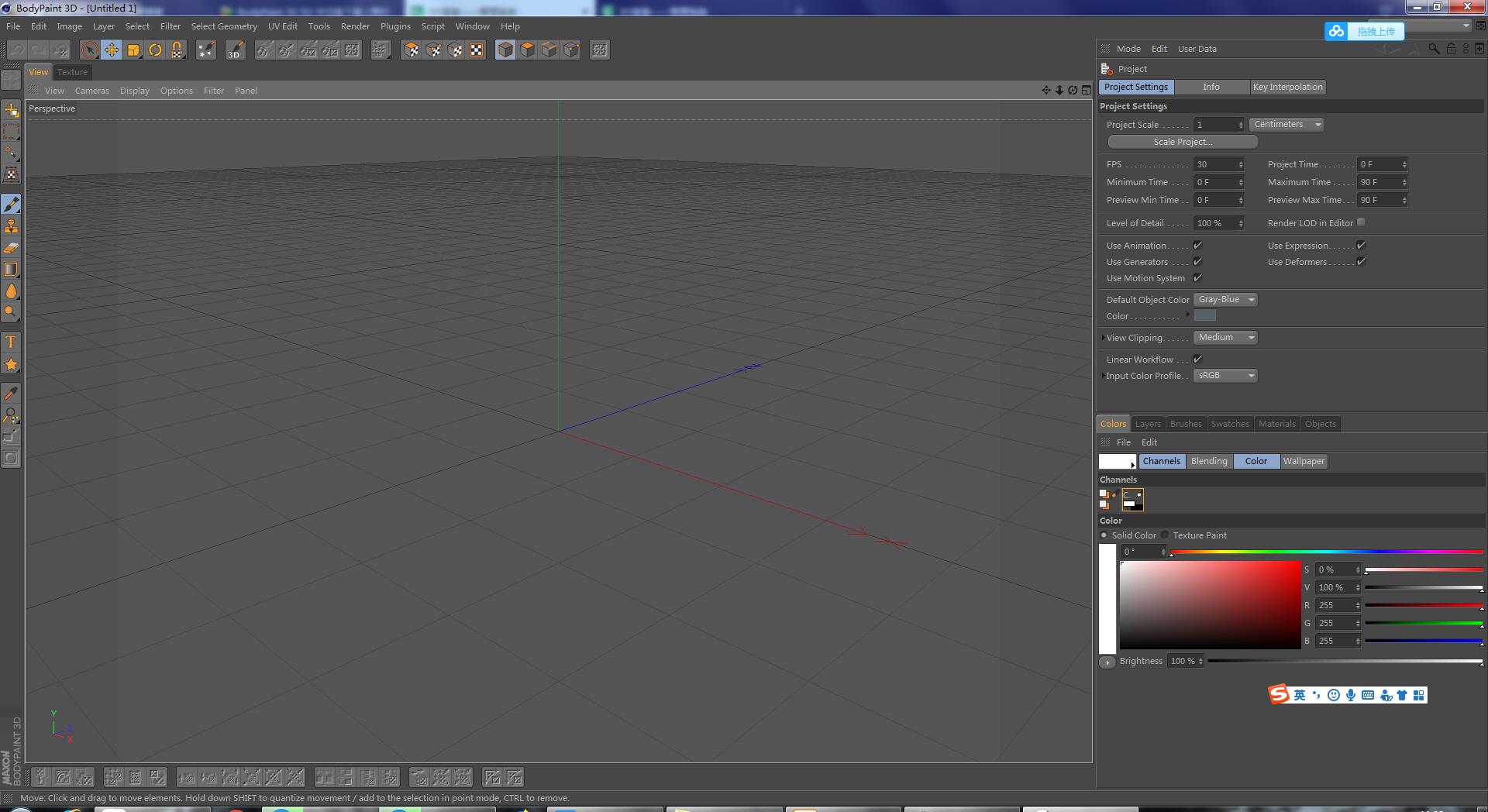The height and width of the screenshot is (812, 1488).
Task: Select the Rotate tool
Action: click(x=155, y=50)
